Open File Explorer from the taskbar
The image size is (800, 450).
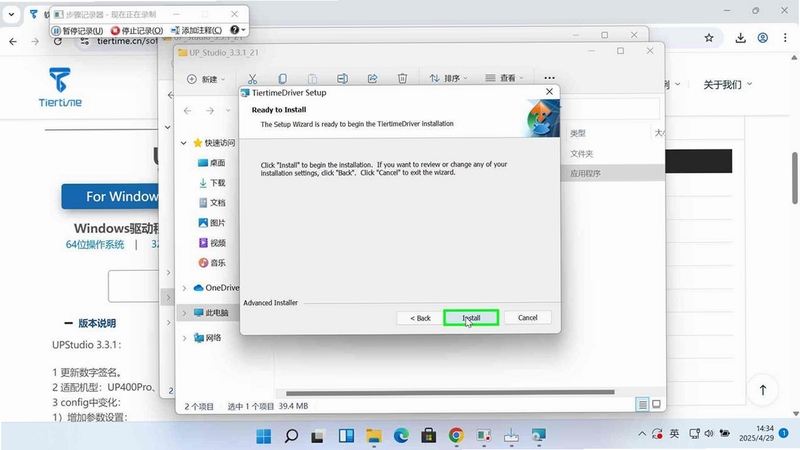pos(374,436)
